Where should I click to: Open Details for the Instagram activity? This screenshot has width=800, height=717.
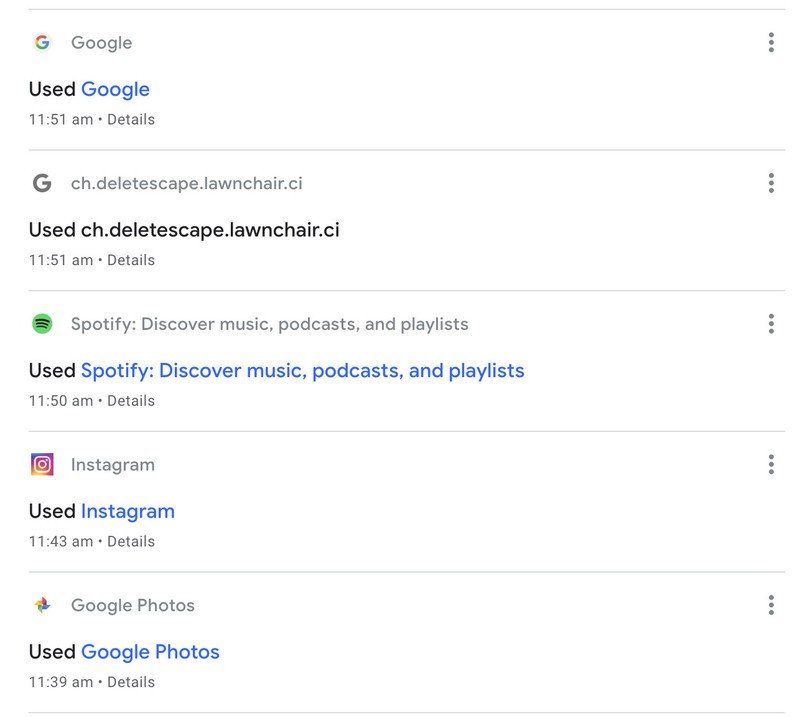pyautogui.click(x=134, y=541)
